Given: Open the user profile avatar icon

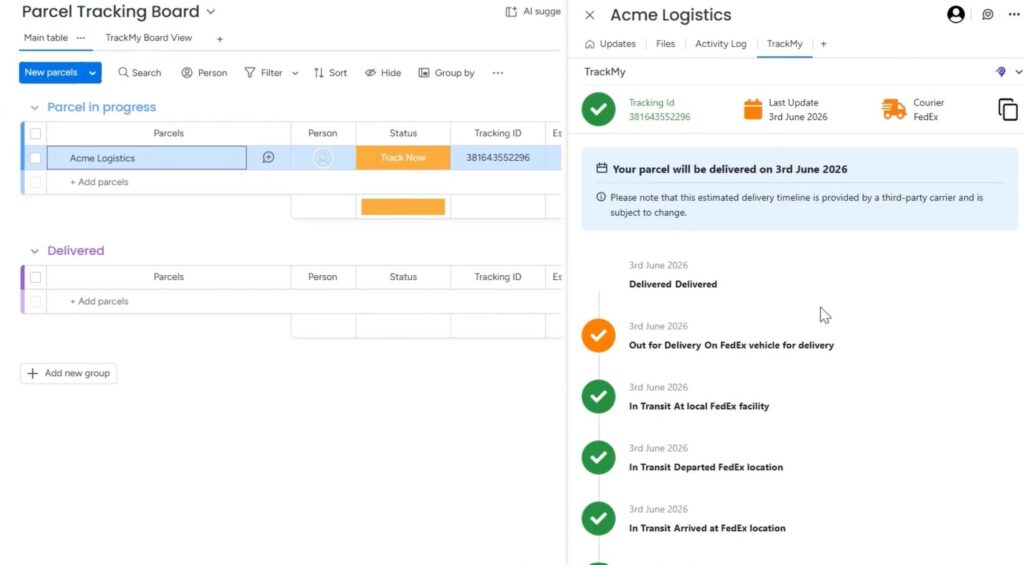Looking at the screenshot, I should (955, 14).
